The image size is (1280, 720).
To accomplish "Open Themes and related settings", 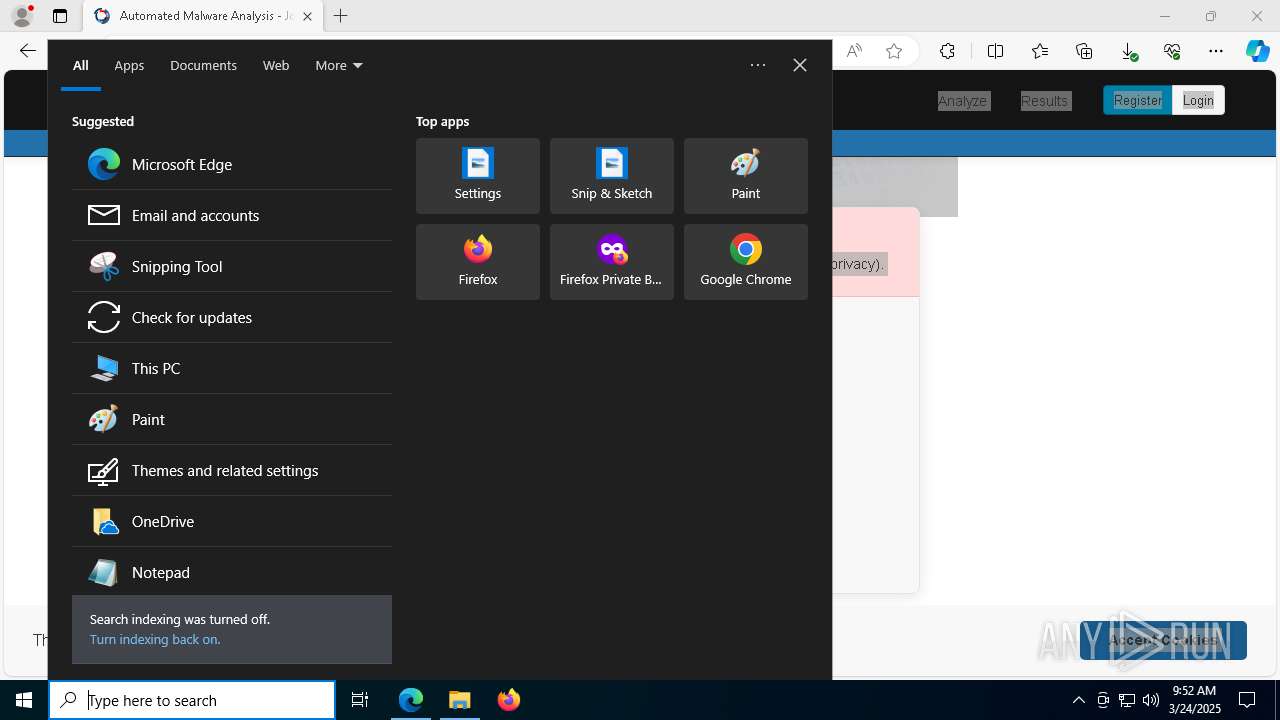I will (232, 470).
